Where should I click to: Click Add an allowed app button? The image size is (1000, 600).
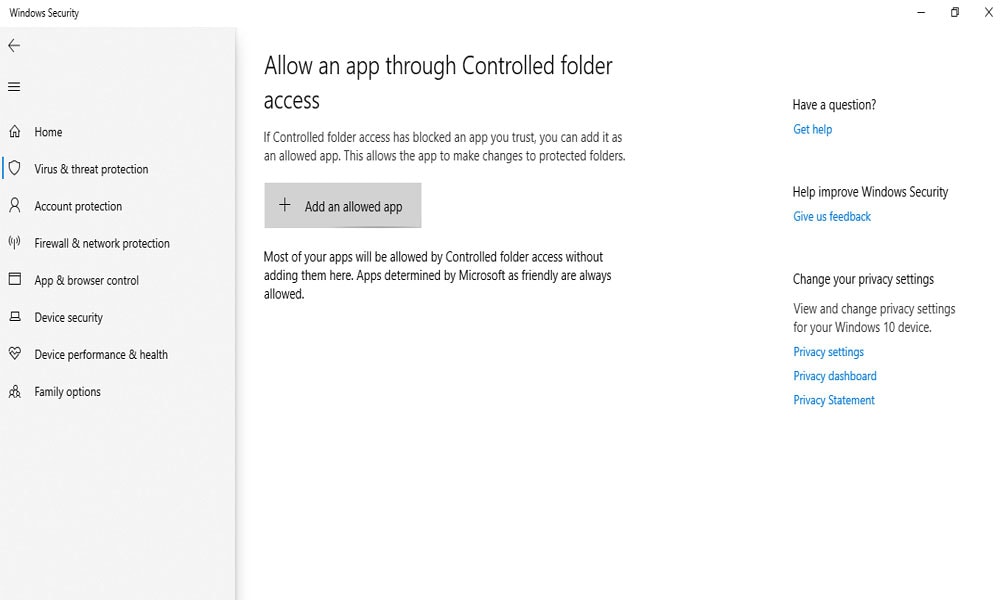click(x=342, y=205)
